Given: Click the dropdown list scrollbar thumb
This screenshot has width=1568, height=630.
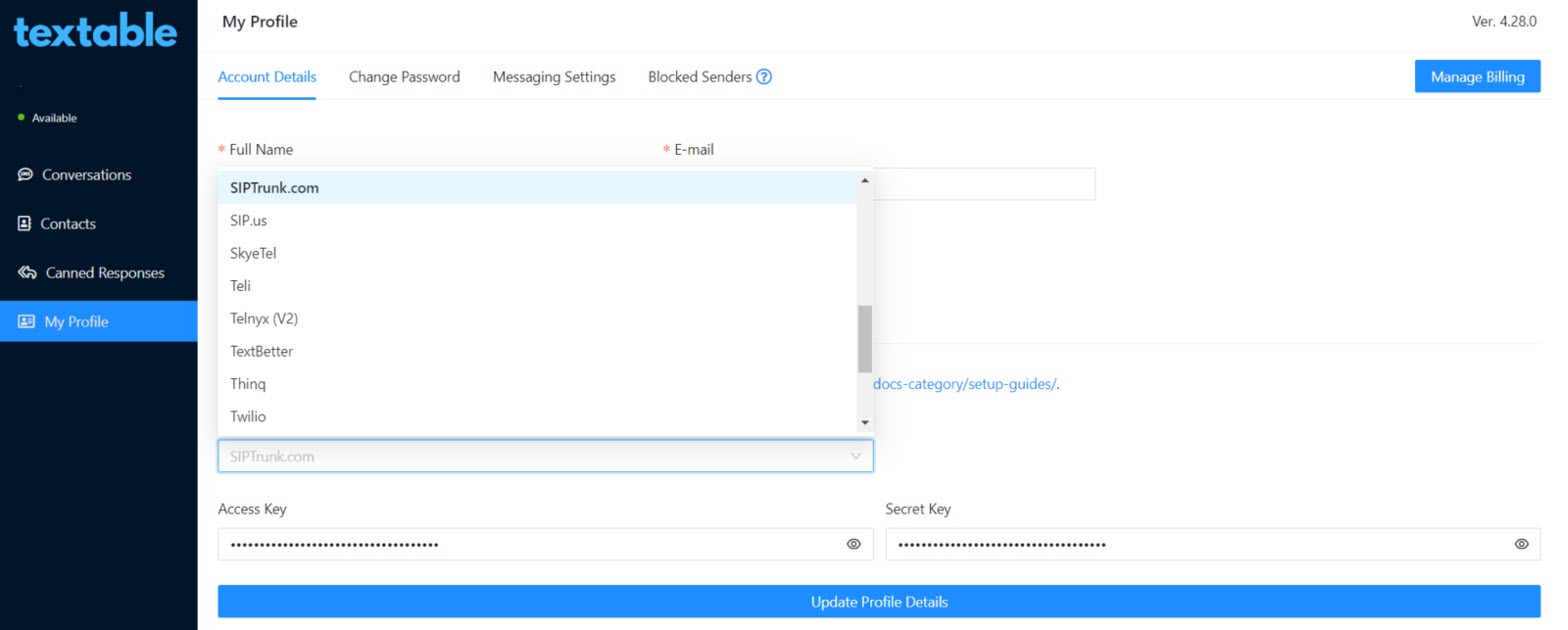Looking at the screenshot, I should pos(865,339).
